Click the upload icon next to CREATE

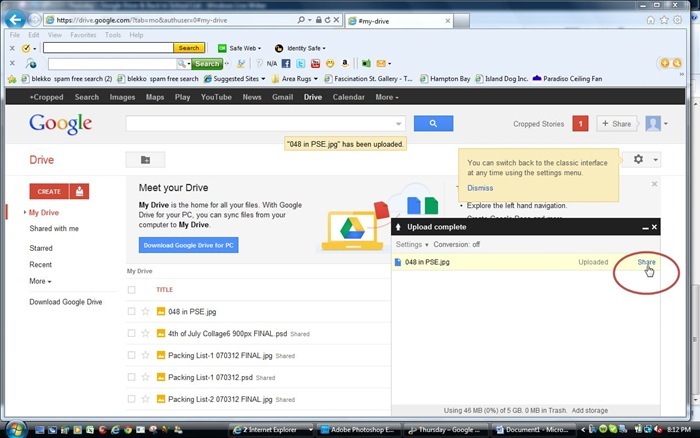(x=79, y=191)
